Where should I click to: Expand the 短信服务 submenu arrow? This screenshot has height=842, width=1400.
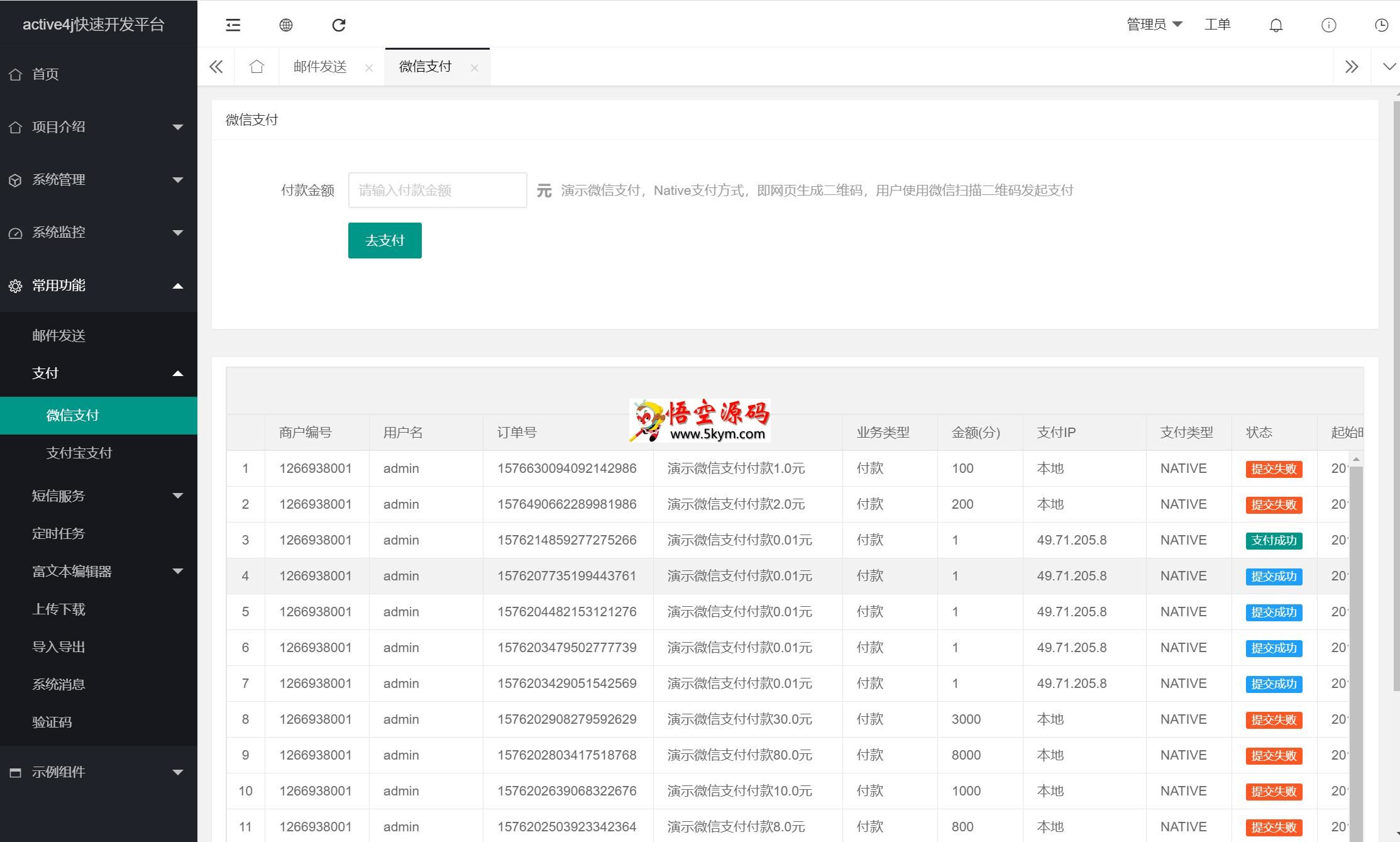178,496
